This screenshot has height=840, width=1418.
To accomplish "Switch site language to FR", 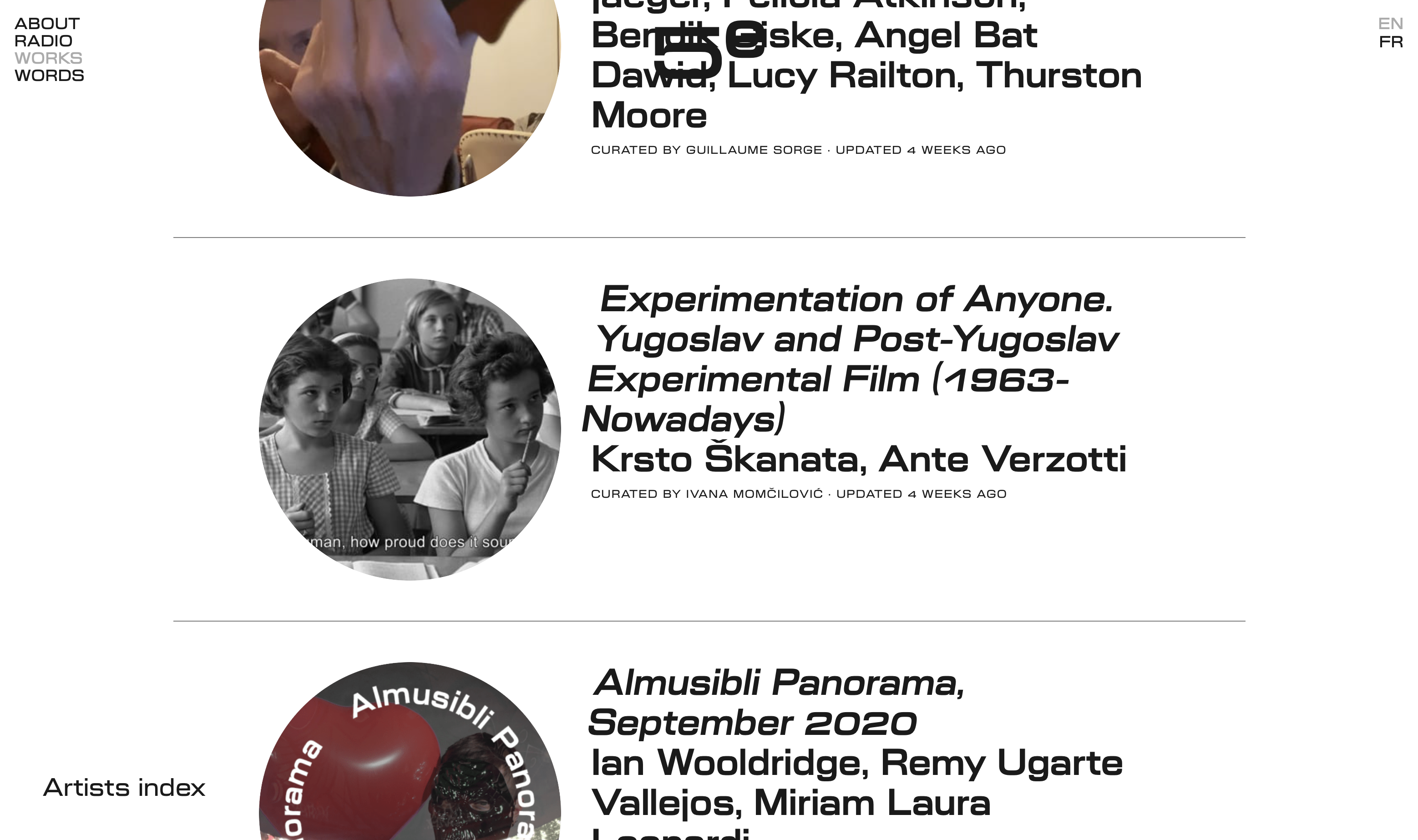I will coord(1391,42).
